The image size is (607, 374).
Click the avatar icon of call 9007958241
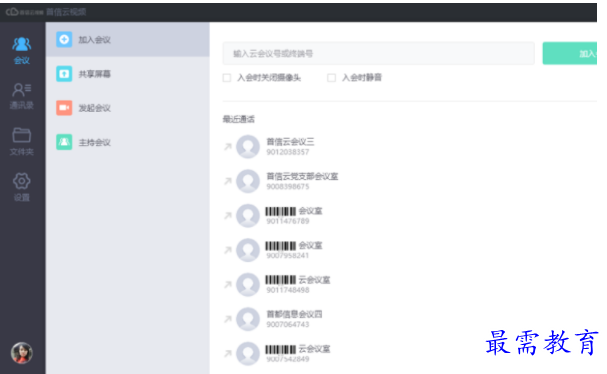coord(248,250)
